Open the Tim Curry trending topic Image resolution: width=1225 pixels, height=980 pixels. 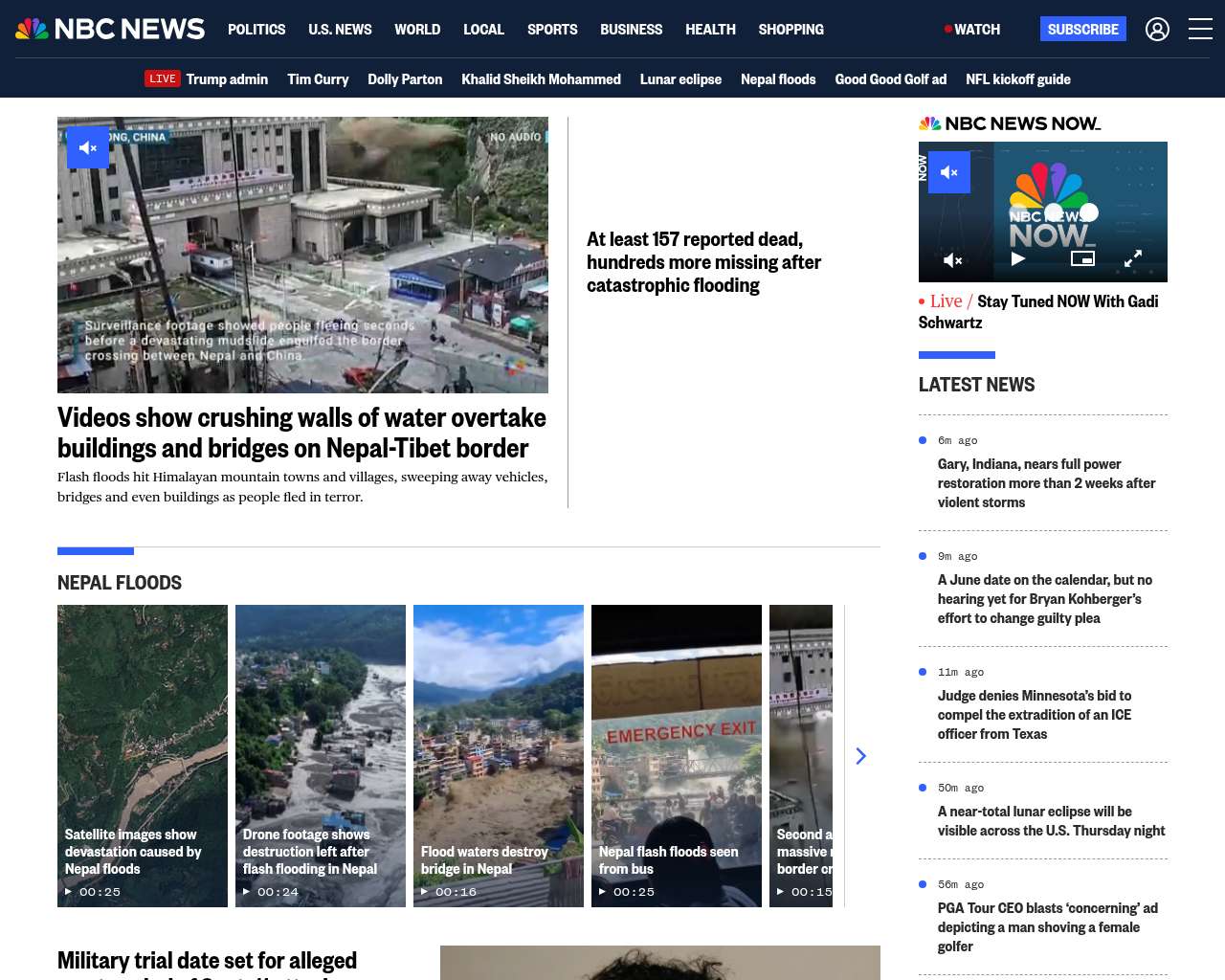click(318, 78)
